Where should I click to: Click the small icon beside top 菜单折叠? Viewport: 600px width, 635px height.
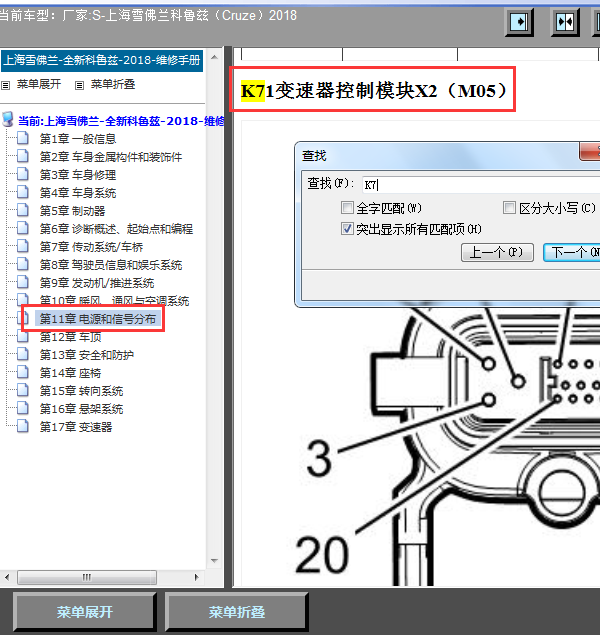(79, 85)
